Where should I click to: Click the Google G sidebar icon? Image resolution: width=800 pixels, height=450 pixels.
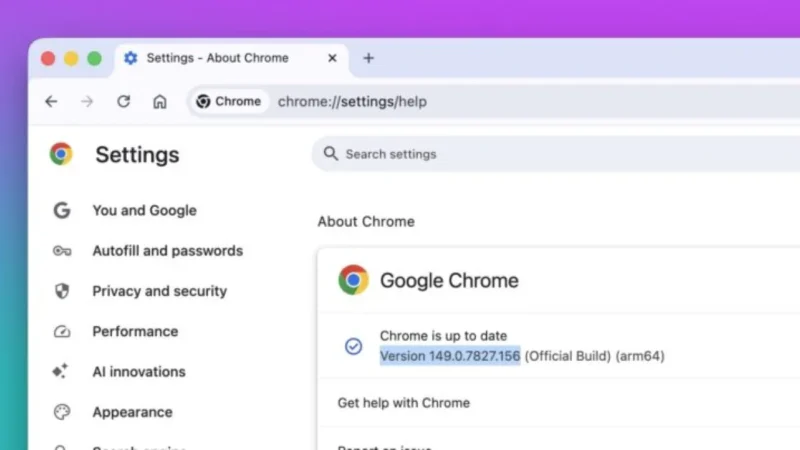pos(62,210)
